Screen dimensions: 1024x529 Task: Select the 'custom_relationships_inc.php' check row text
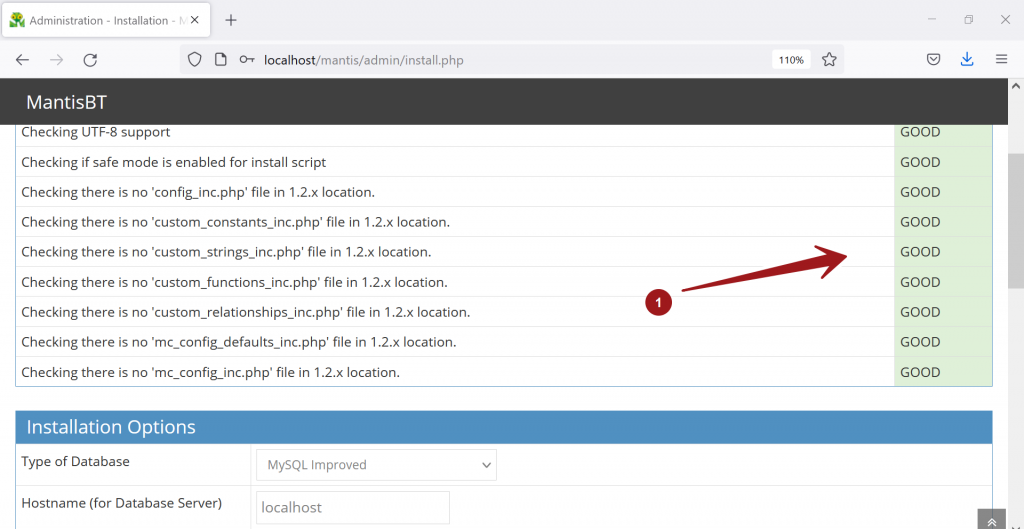click(x=246, y=312)
